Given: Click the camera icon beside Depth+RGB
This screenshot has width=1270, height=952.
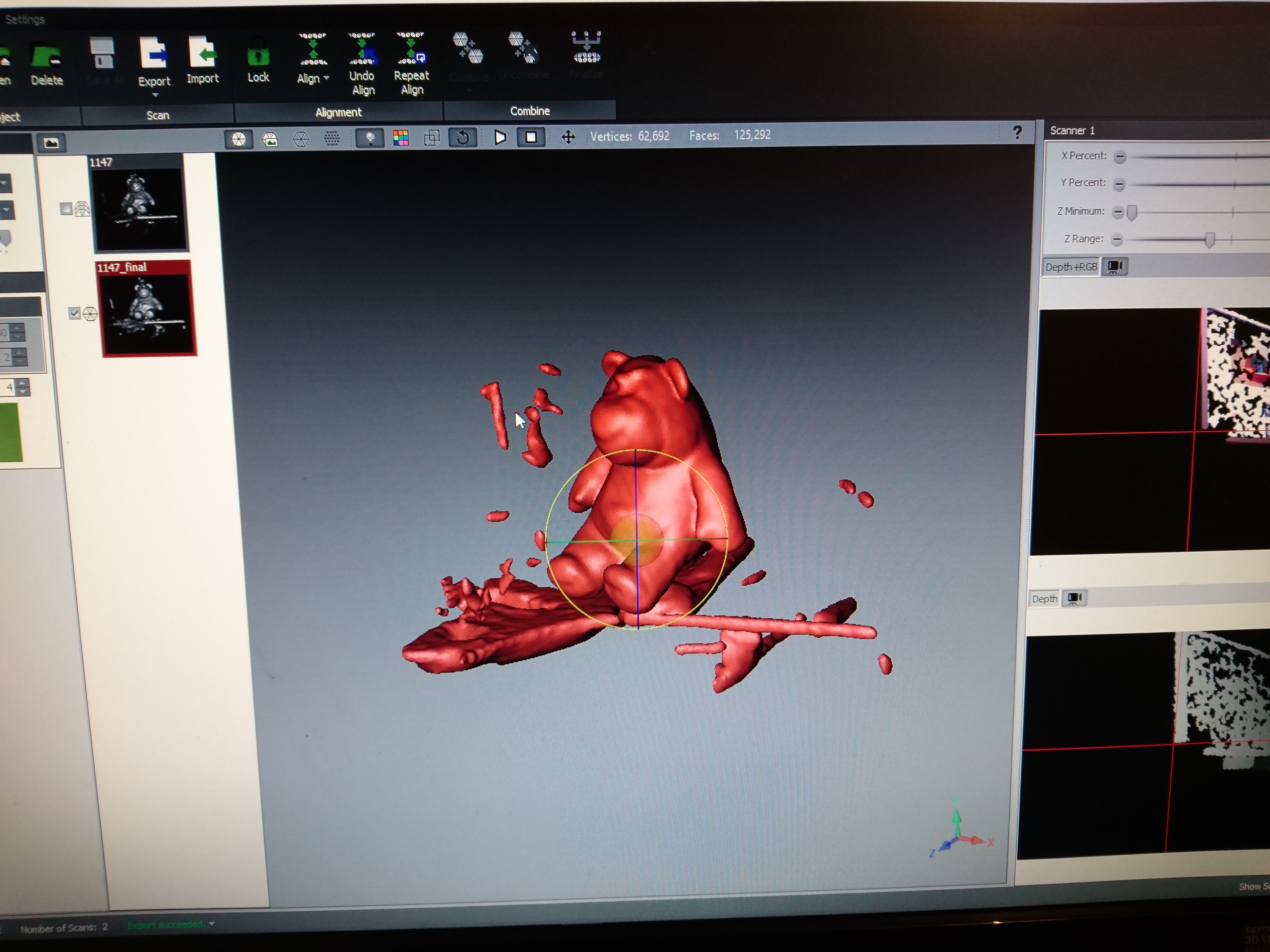Looking at the screenshot, I should 1115,267.
